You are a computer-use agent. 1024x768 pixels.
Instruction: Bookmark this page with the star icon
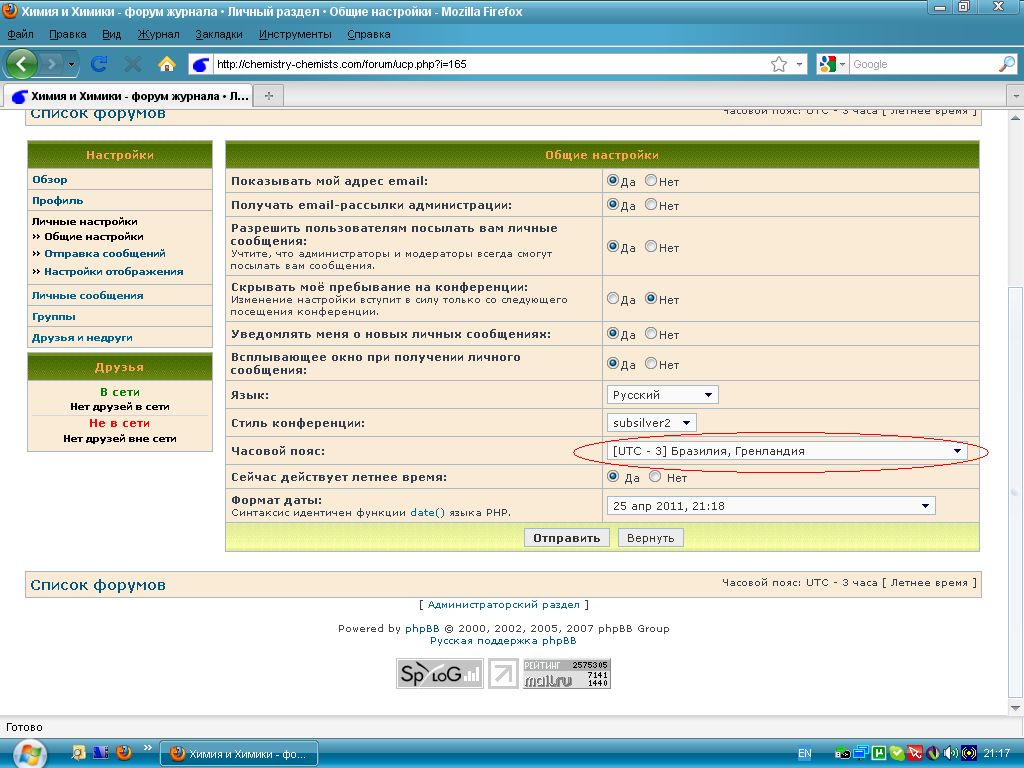tap(779, 64)
